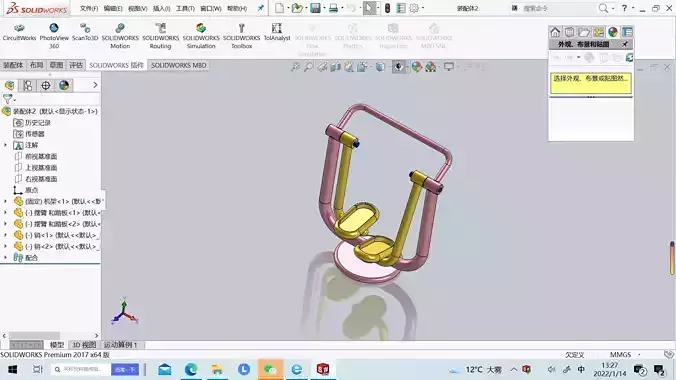This screenshot has width=676, height=380.
Task: Select the 前视基准面 plane in tree
Action: click(41, 156)
